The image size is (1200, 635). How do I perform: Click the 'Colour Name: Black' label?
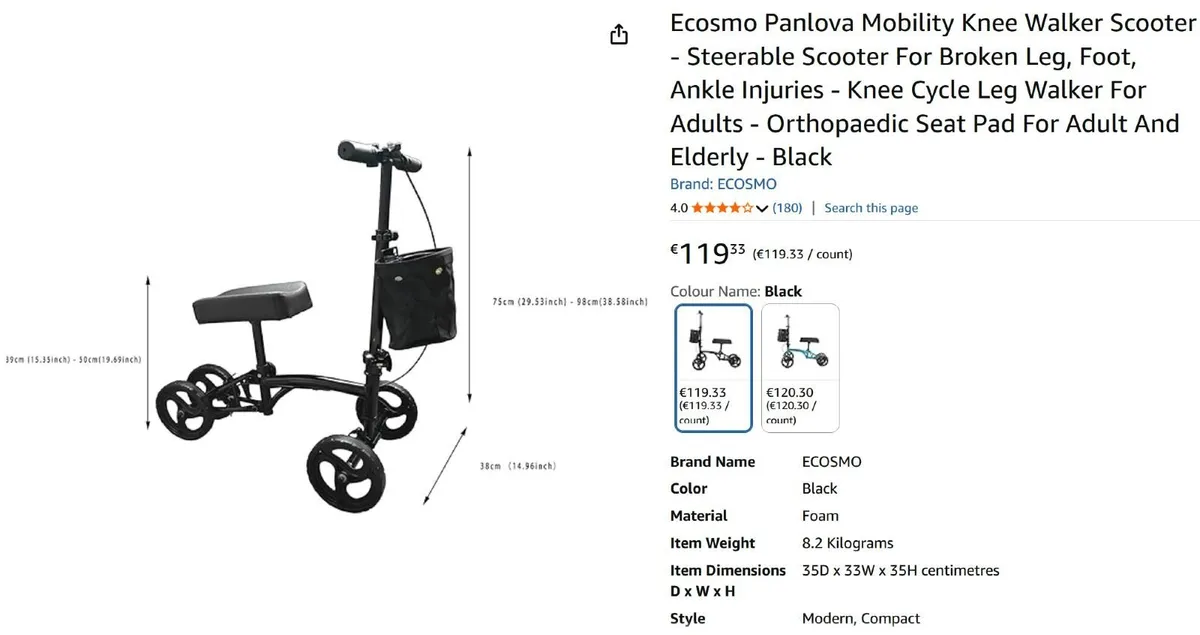pyautogui.click(x=737, y=291)
